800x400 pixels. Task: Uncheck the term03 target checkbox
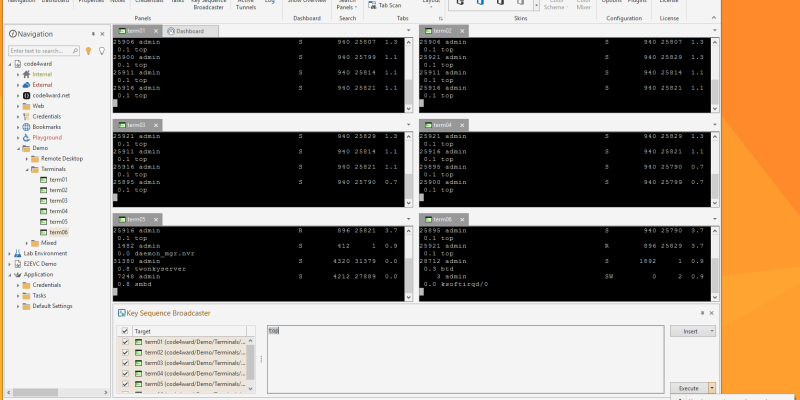125,363
